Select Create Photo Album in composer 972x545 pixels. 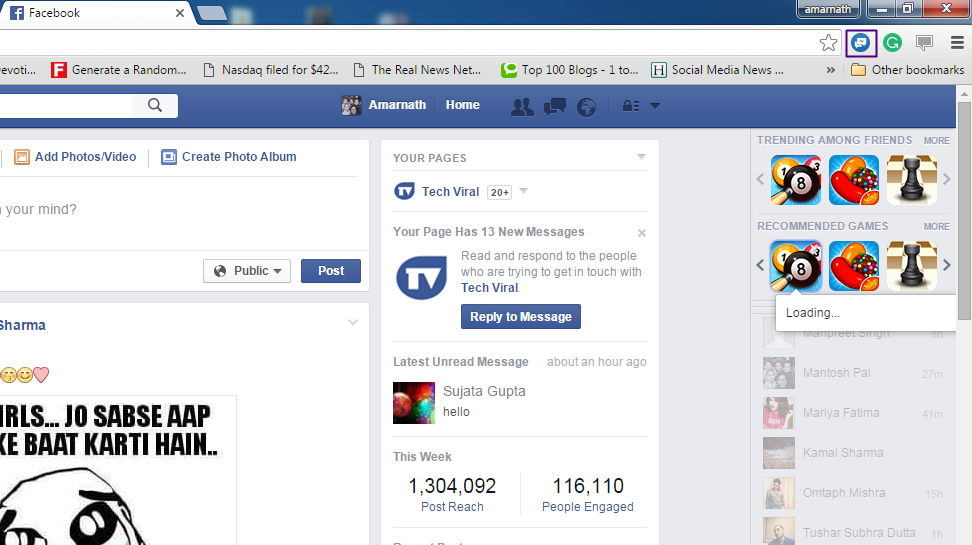click(x=229, y=157)
